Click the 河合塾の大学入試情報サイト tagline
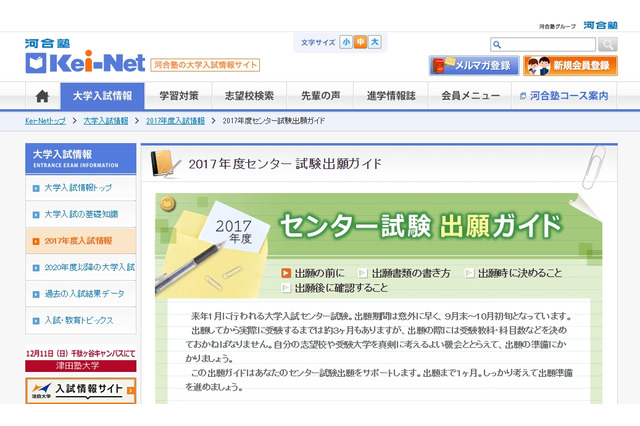640x426 pixels. (205, 65)
